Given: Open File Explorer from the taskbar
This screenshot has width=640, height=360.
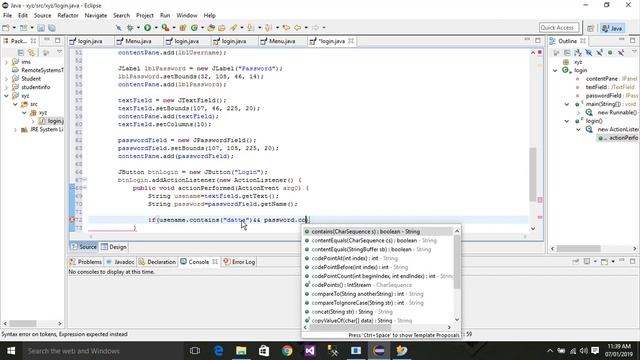Looking at the screenshot, I should pyautogui.click(x=241, y=351).
